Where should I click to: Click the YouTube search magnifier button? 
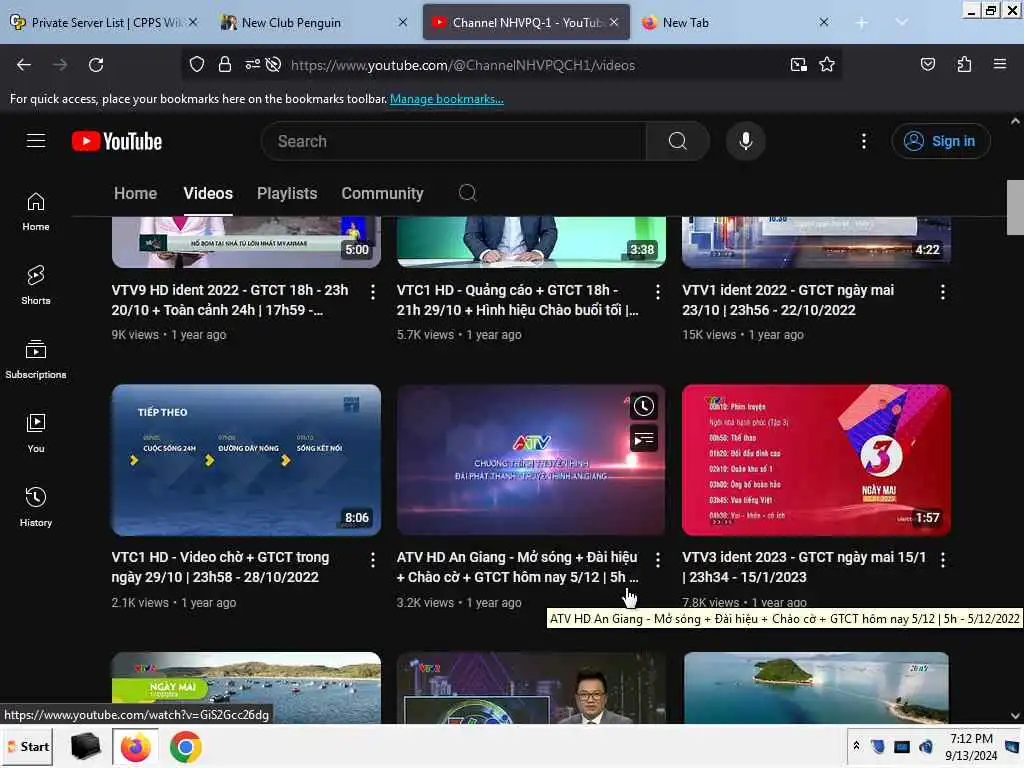click(677, 141)
